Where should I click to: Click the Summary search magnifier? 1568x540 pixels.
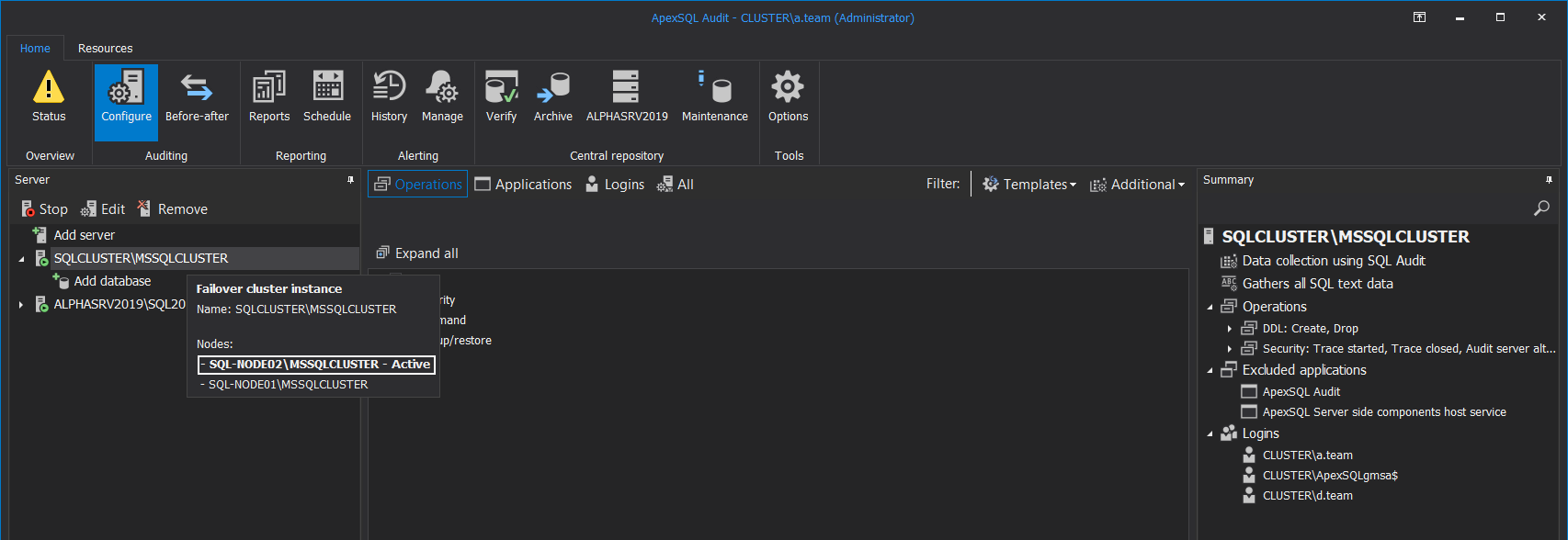coord(1541,208)
